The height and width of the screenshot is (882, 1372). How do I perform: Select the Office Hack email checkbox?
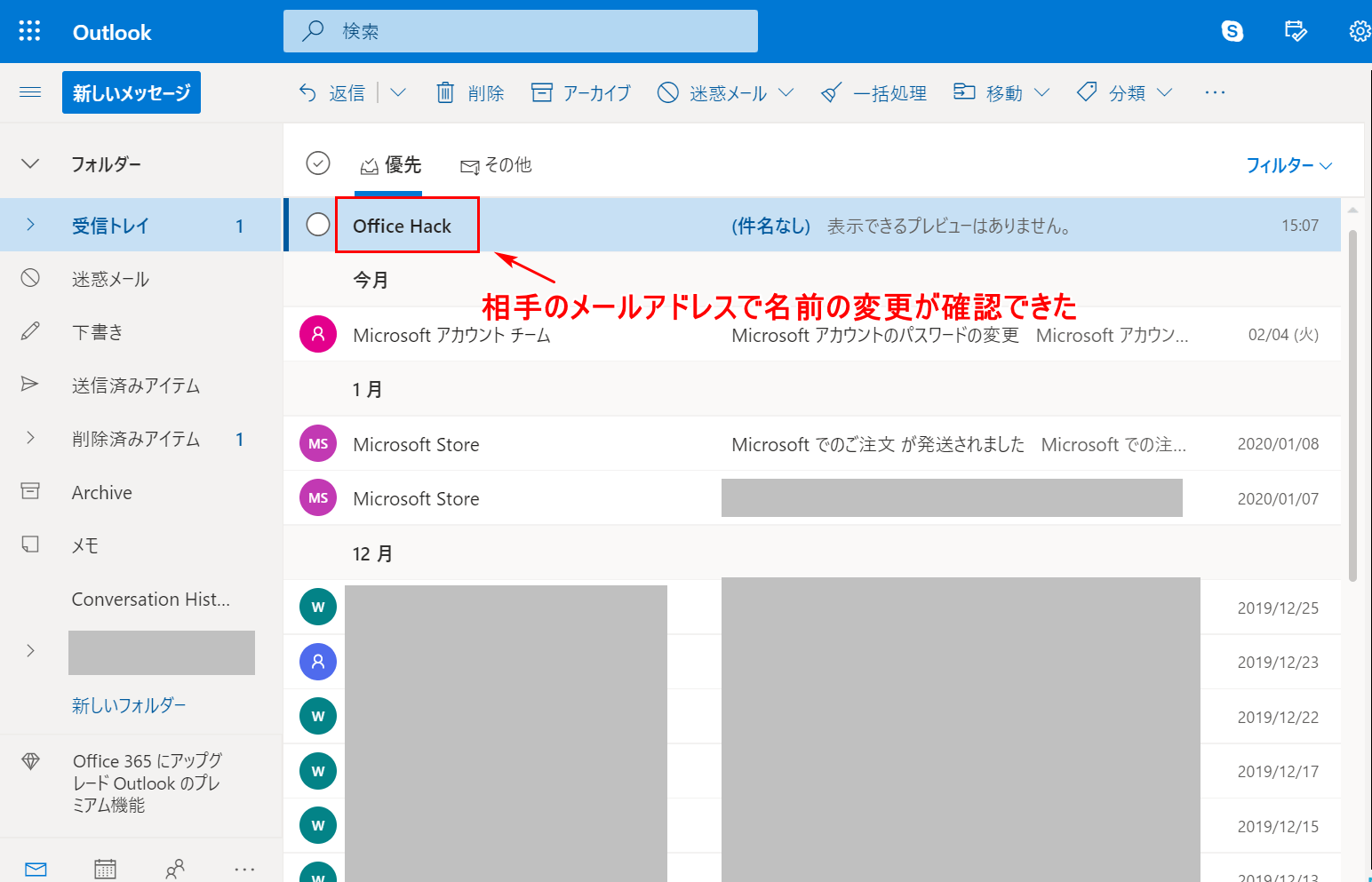click(318, 225)
